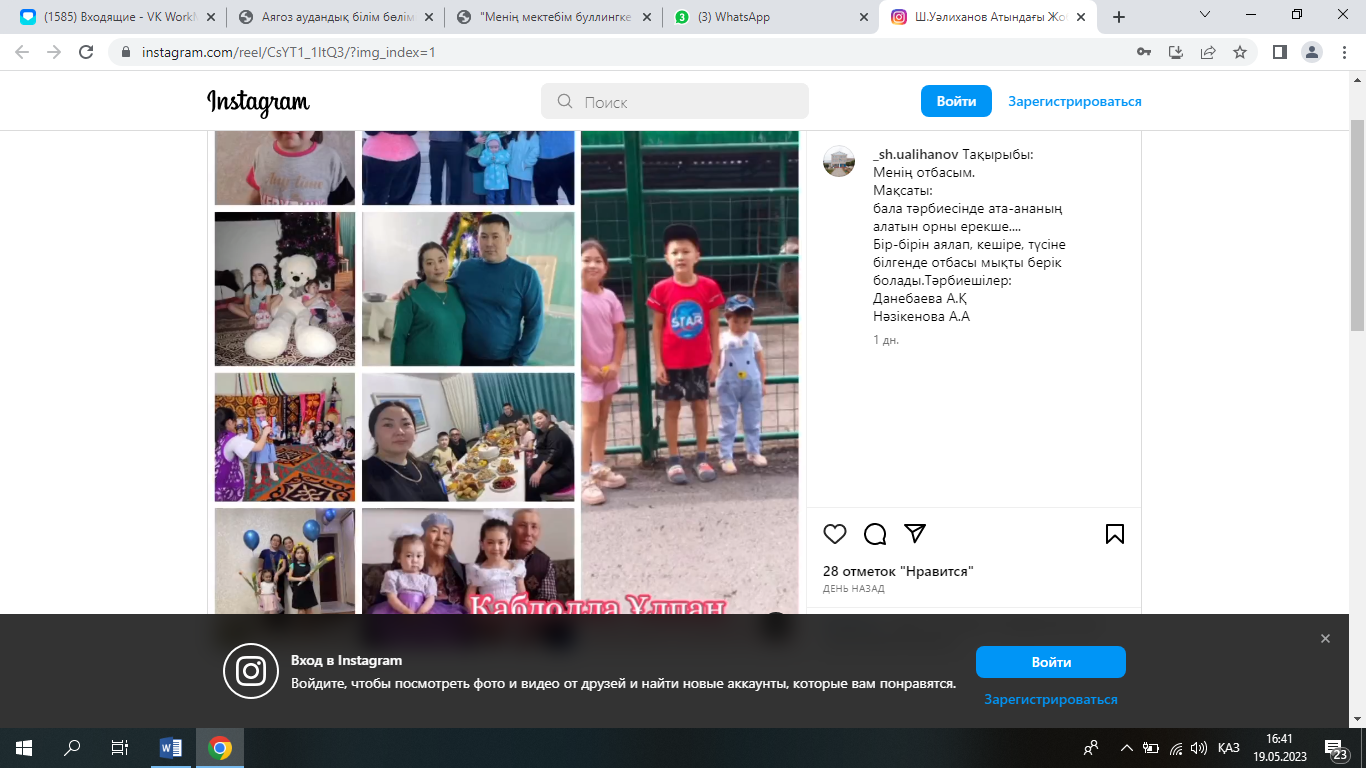Save post with bookmark icon
The width and height of the screenshot is (1366, 768).
(x=1115, y=534)
